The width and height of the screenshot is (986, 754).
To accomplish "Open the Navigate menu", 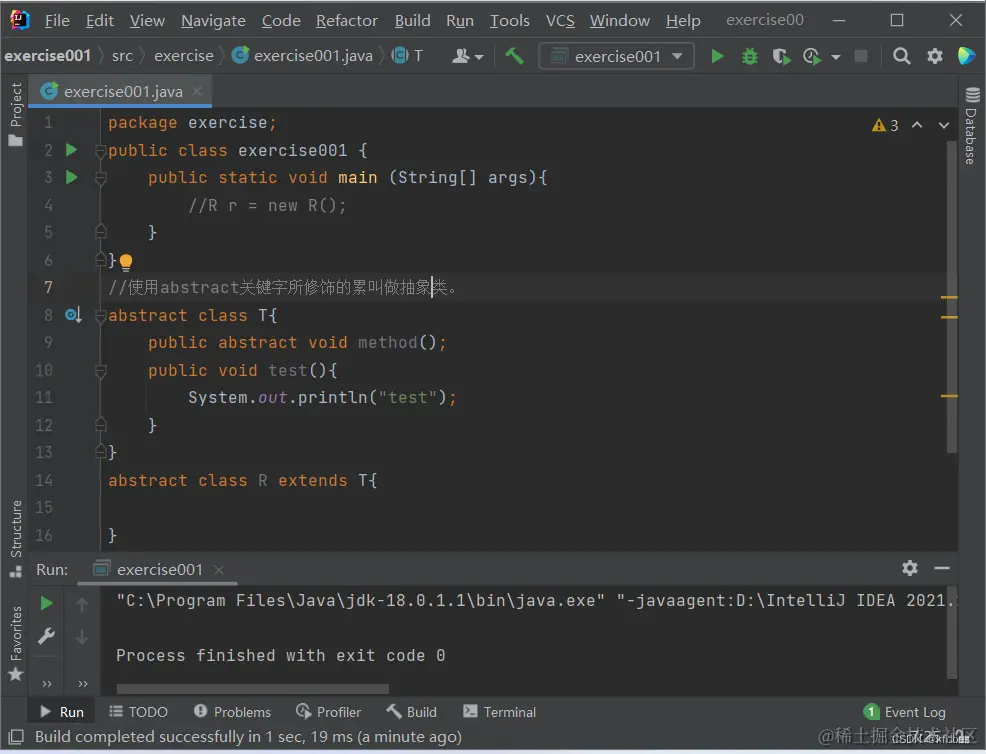I will [x=213, y=21].
